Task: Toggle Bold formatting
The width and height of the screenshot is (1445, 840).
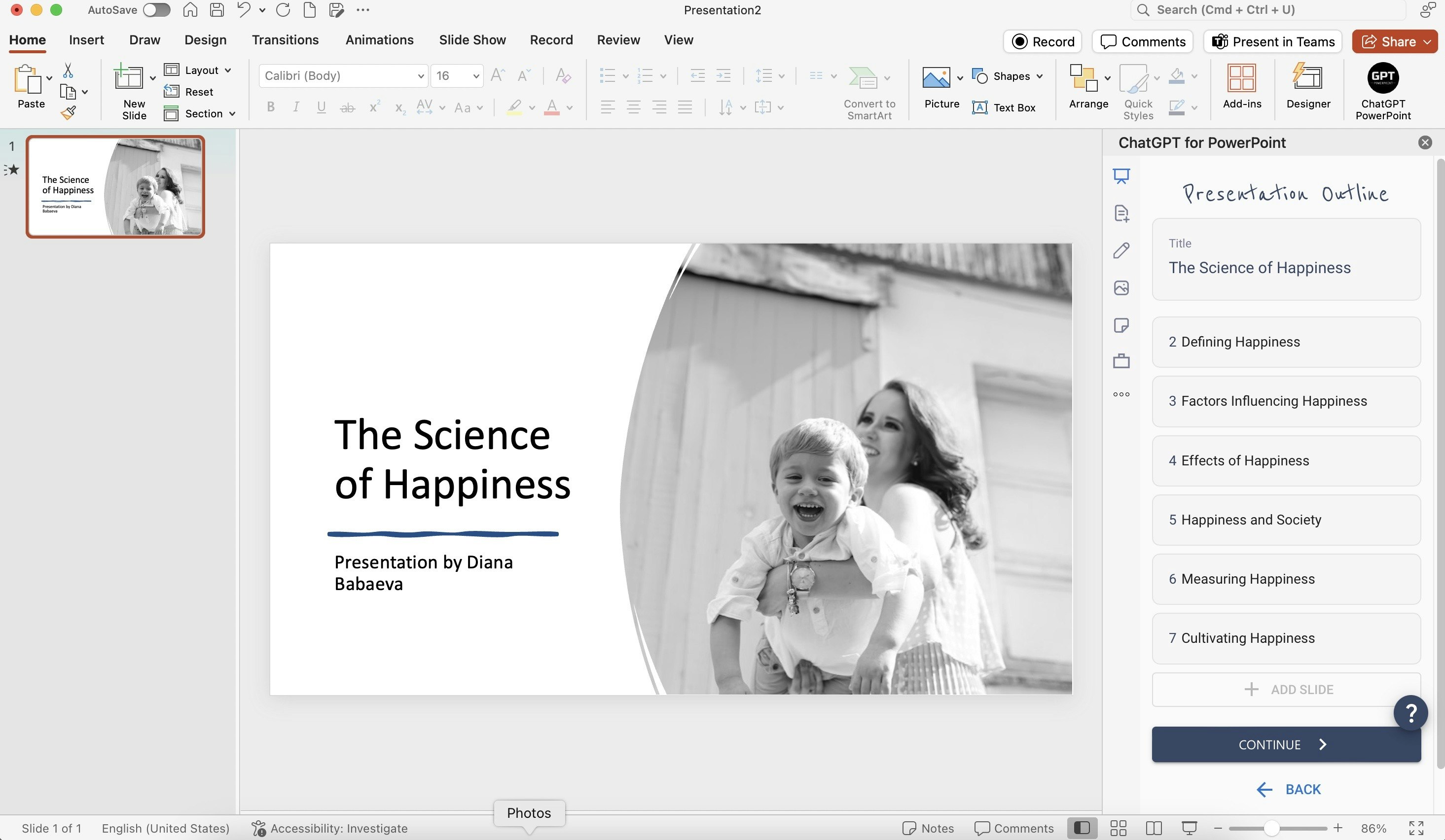Action: (x=271, y=107)
